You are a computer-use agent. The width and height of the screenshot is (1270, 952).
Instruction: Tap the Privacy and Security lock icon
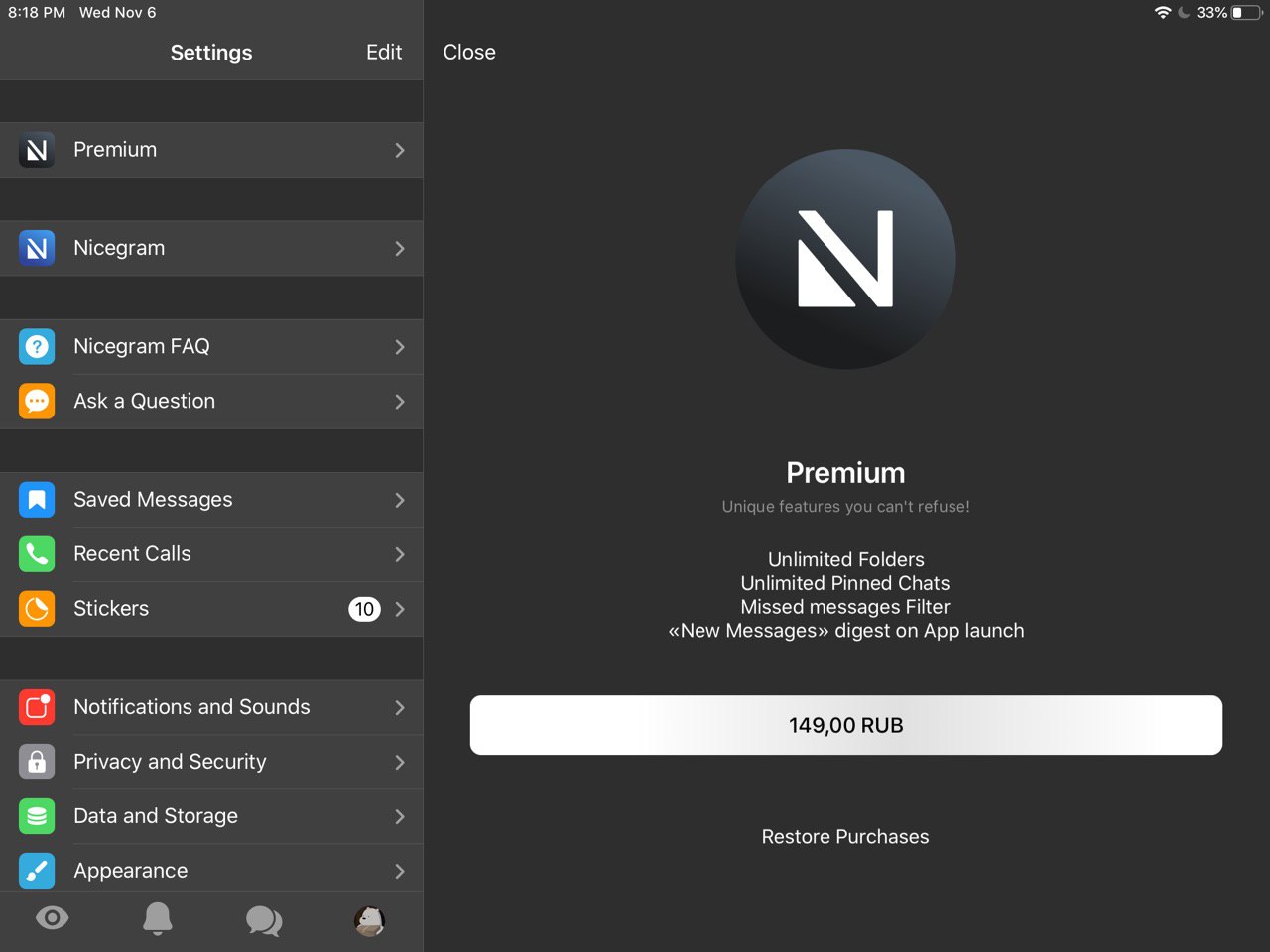click(37, 761)
